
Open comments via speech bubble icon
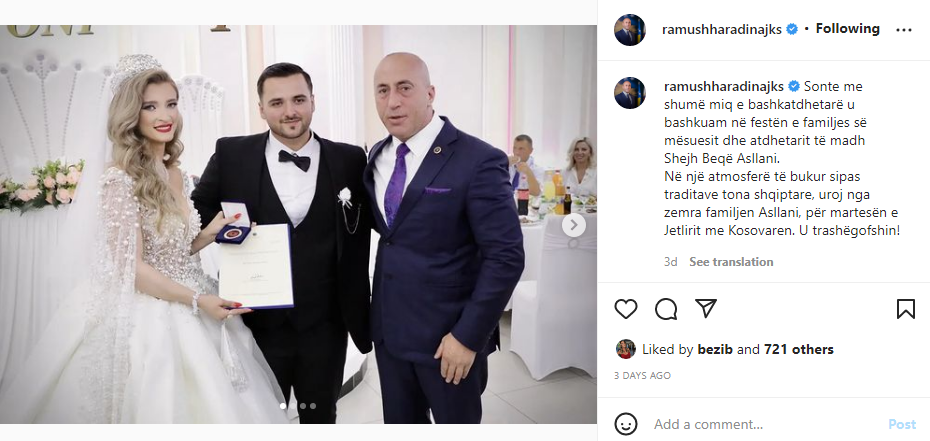(666, 309)
